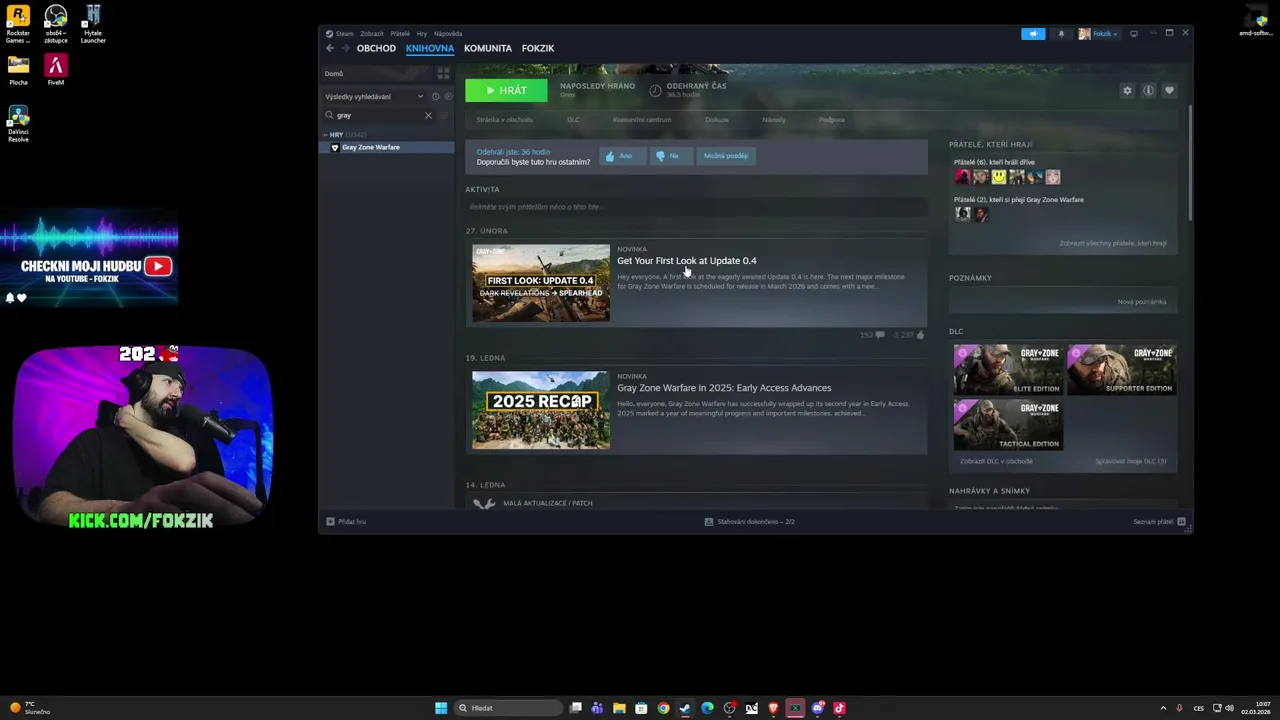Clear the 'gray' library search
This screenshot has width=1280, height=720.
click(428, 115)
